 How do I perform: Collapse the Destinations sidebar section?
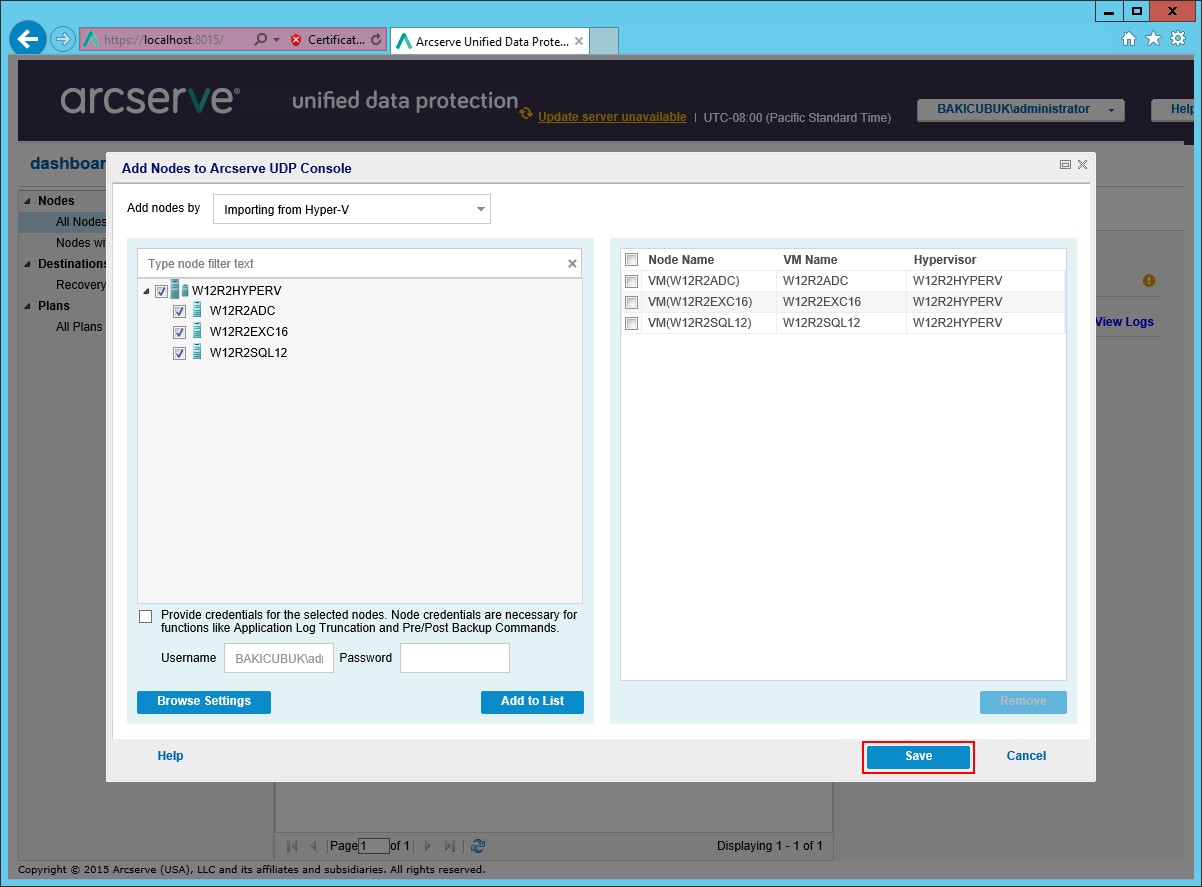pyautogui.click(x=28, y=264)
